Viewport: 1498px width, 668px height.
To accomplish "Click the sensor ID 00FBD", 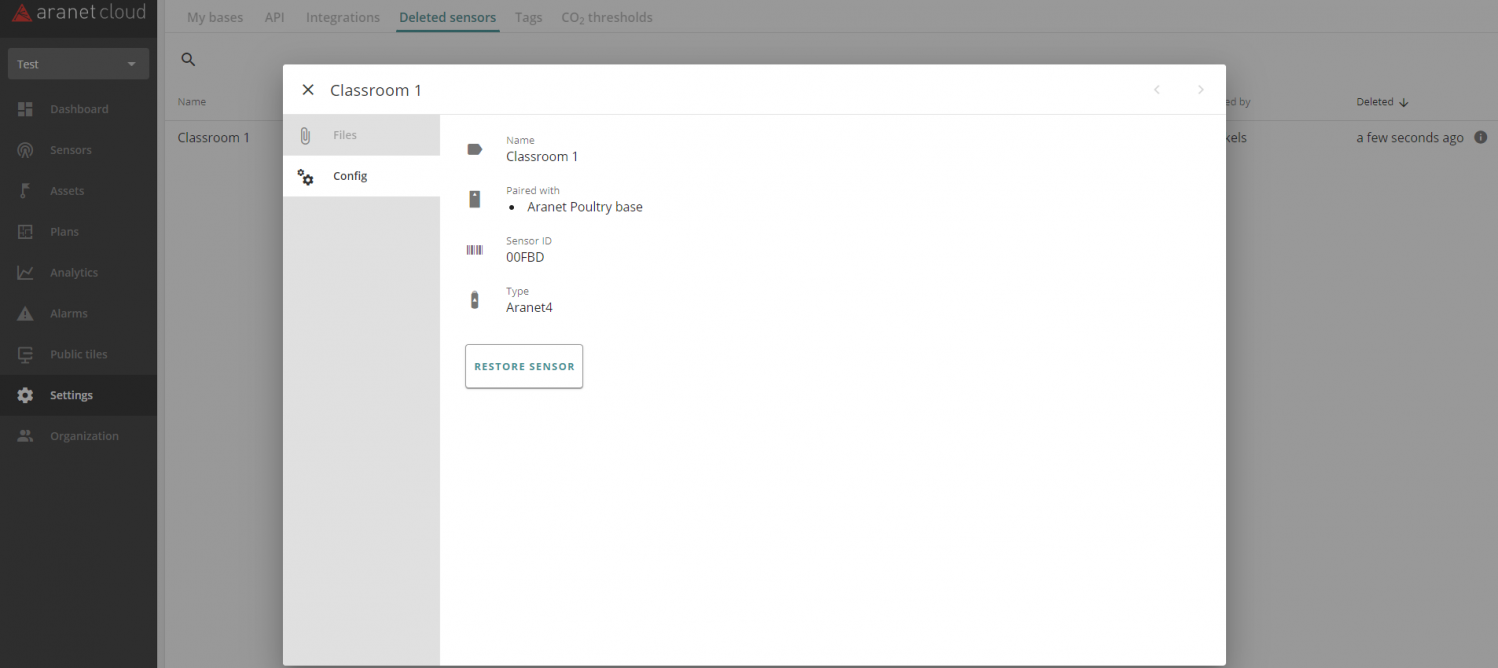I will click(x=525, y=257).
